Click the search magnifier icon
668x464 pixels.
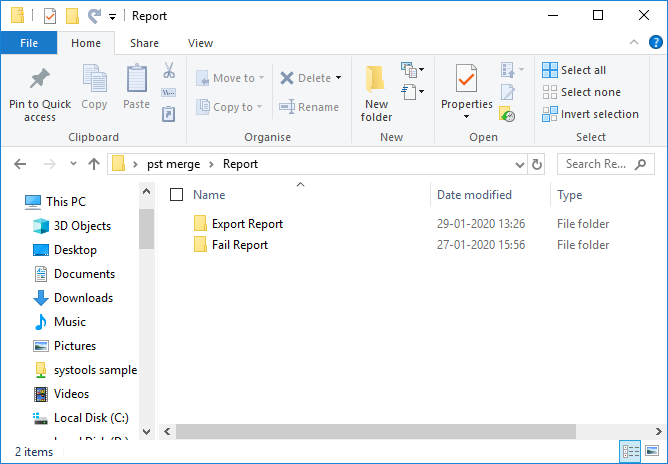pos(640,164)
